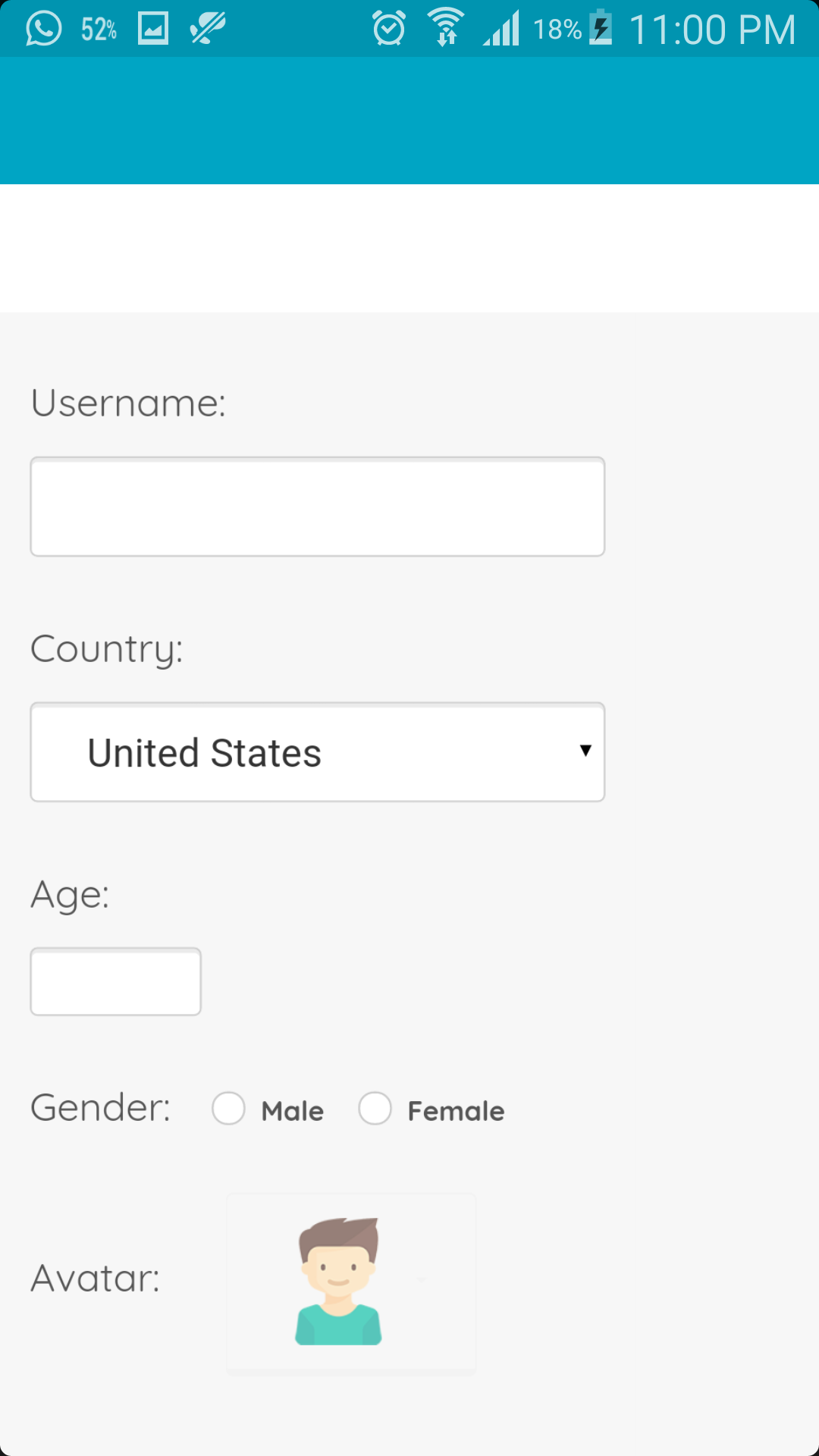
Task: Tap the 52% indicator in status bar
Action: (99, 30)
